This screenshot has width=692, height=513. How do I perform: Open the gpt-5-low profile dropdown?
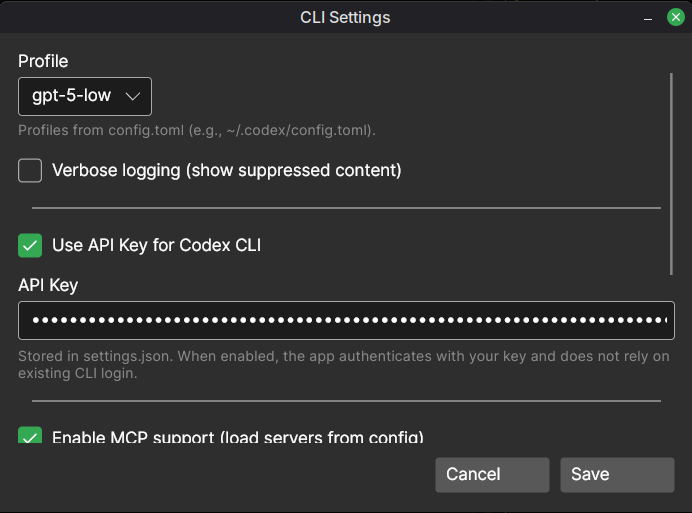coord(85,97)
